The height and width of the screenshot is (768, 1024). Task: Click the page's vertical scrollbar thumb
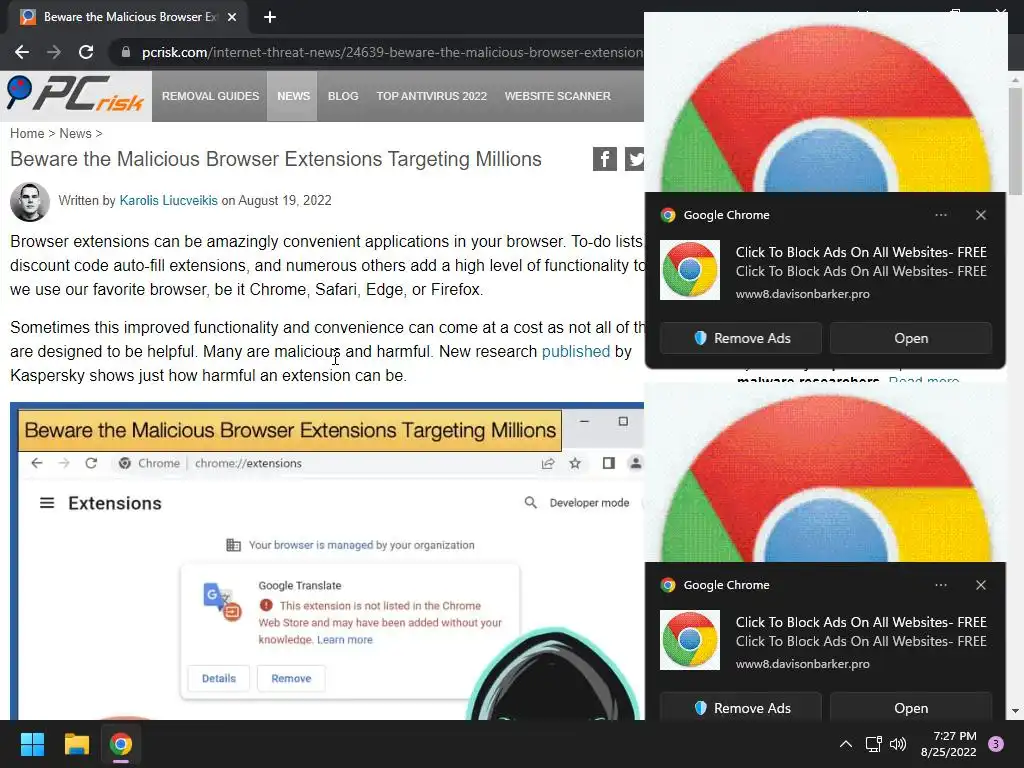pos(1016,140)
